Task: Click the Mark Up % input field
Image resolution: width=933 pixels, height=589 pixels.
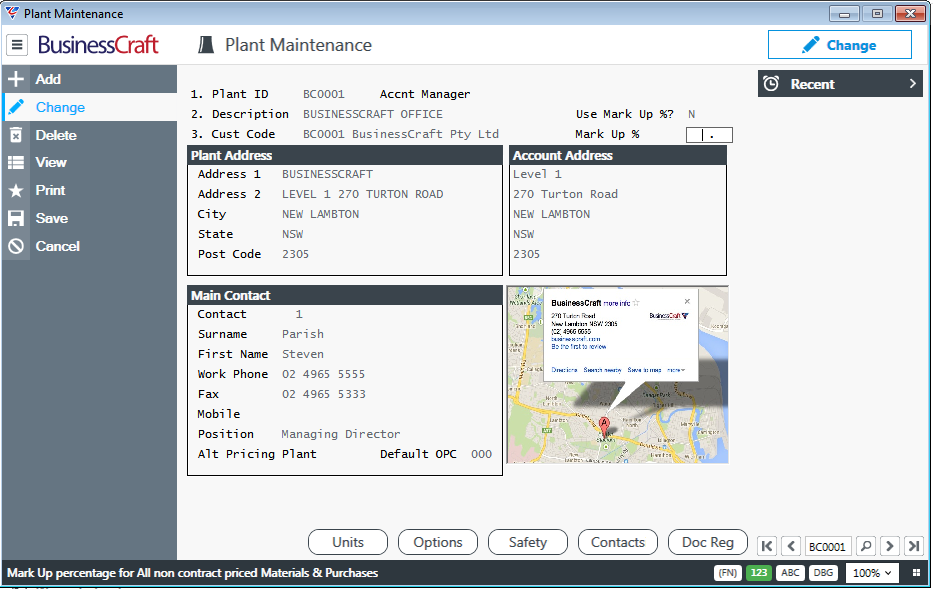Action: 709,135
